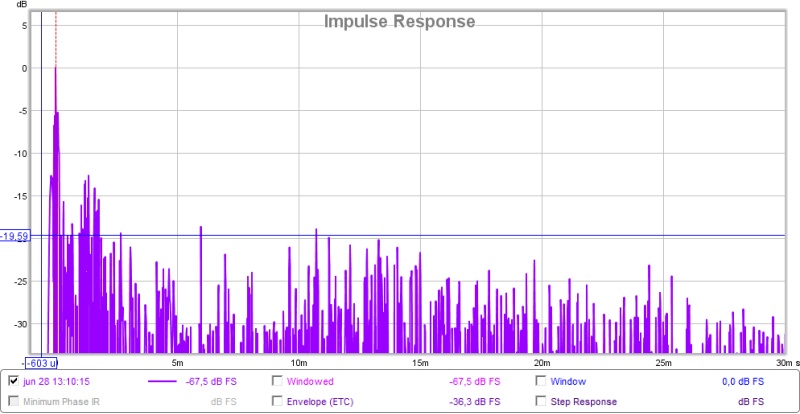Enable the Envelope (ETC) checkbox
This screenshot has width=800, height=414.
coord(277,401)
